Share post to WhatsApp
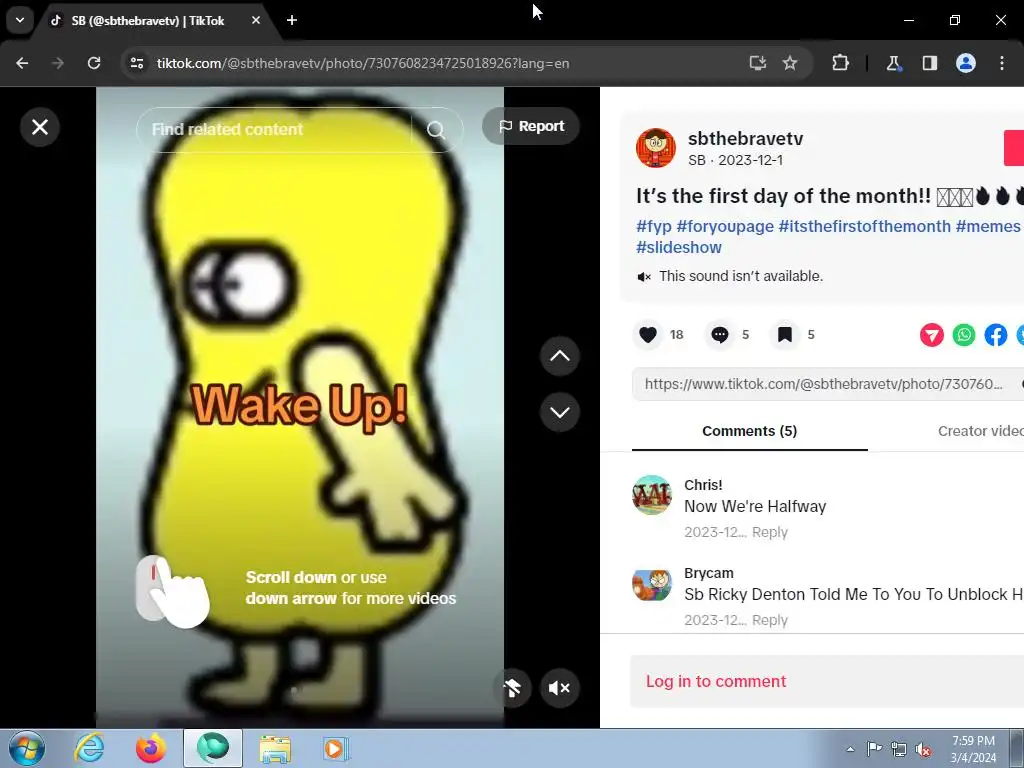This screenshot has height=768, width=1024. (x=964, y=335)
